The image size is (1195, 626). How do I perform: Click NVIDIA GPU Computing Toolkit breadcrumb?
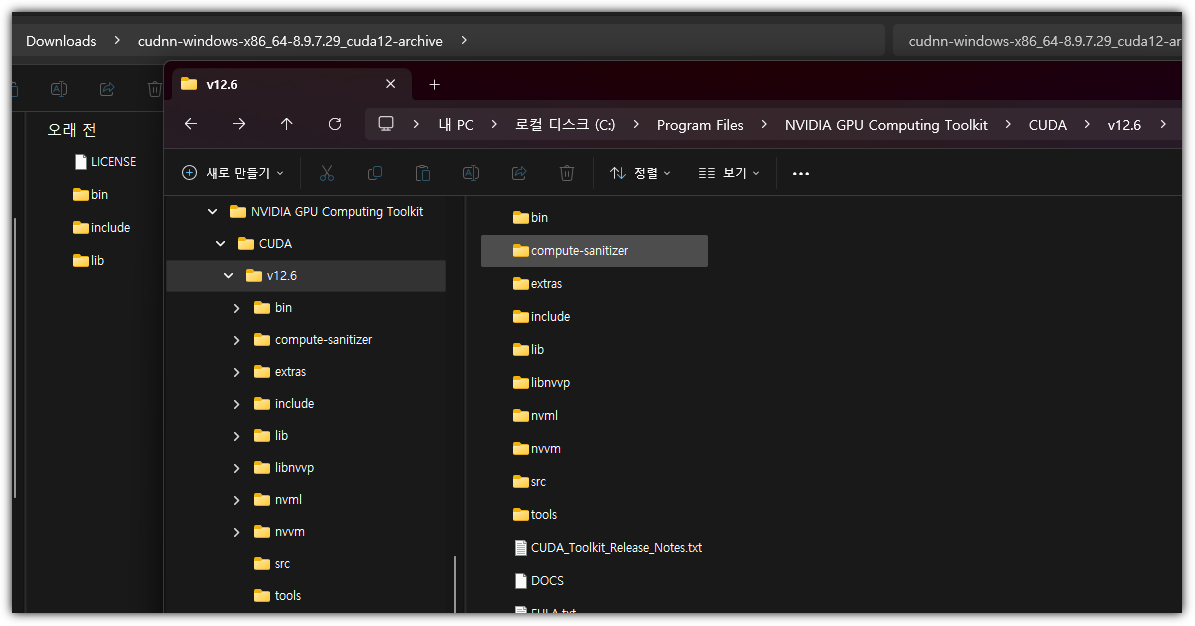click(x=886, y=125)
